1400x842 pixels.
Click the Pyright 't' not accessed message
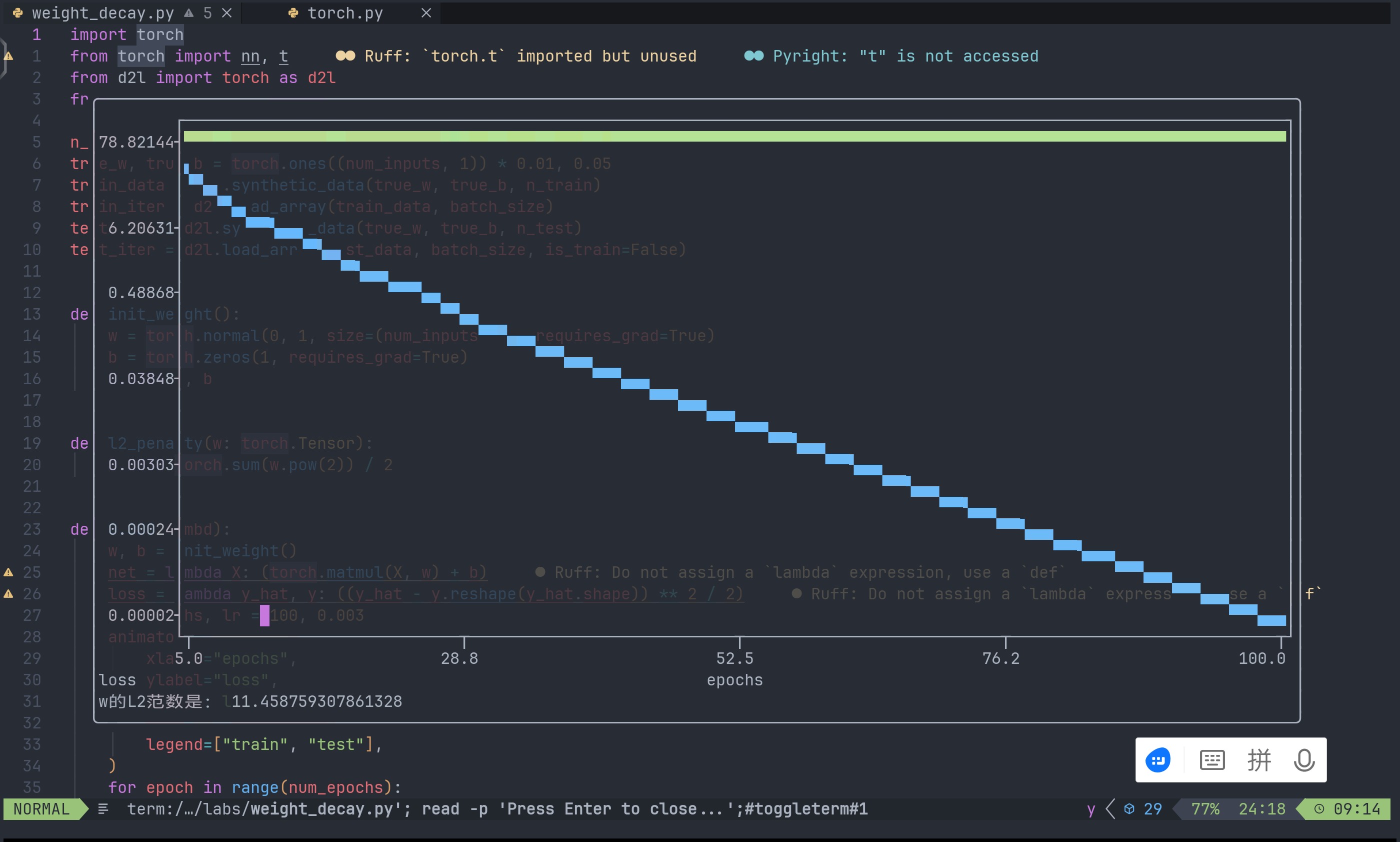click(x=905, y=56)
